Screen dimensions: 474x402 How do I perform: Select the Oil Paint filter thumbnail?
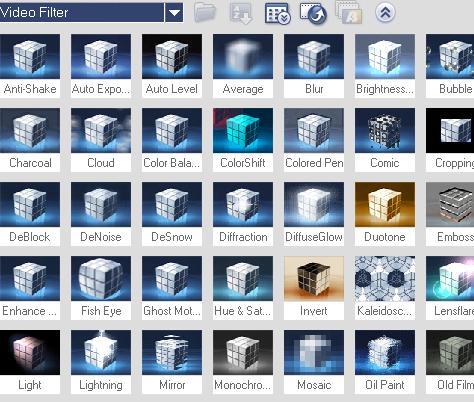pos(385,352)
